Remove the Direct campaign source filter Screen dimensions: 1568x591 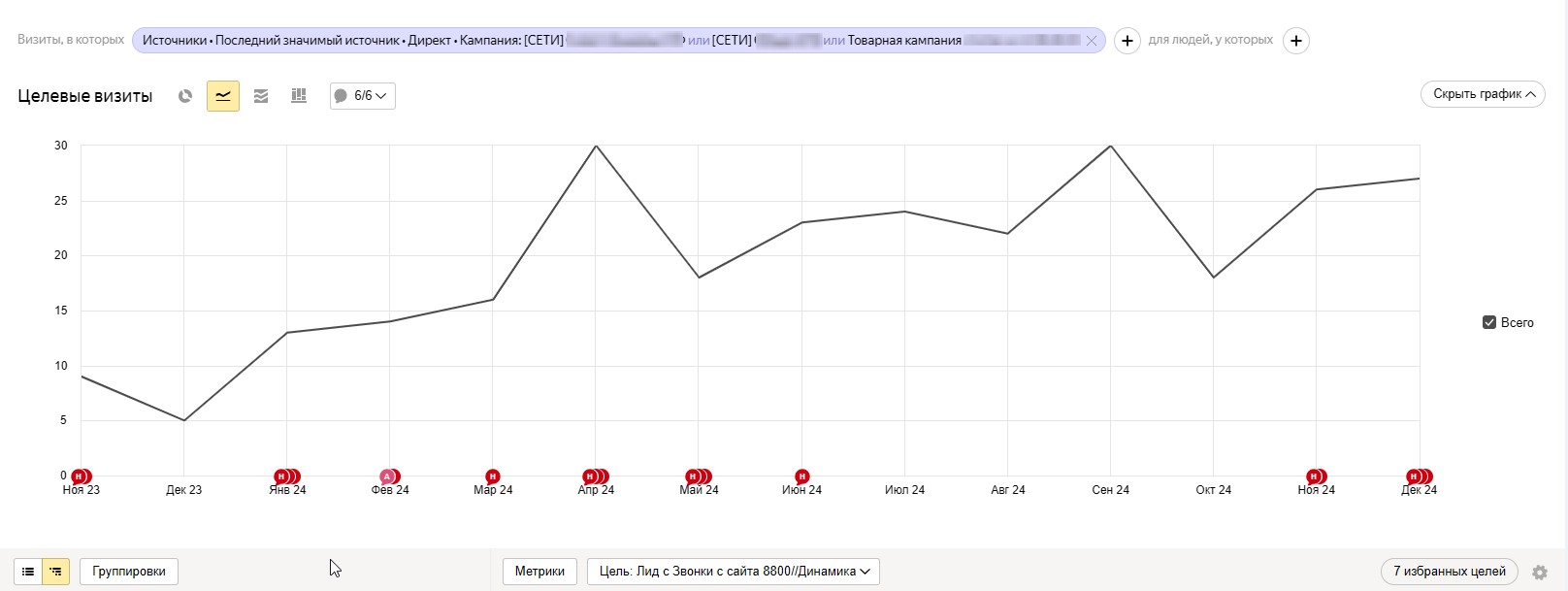[1092, 41]
